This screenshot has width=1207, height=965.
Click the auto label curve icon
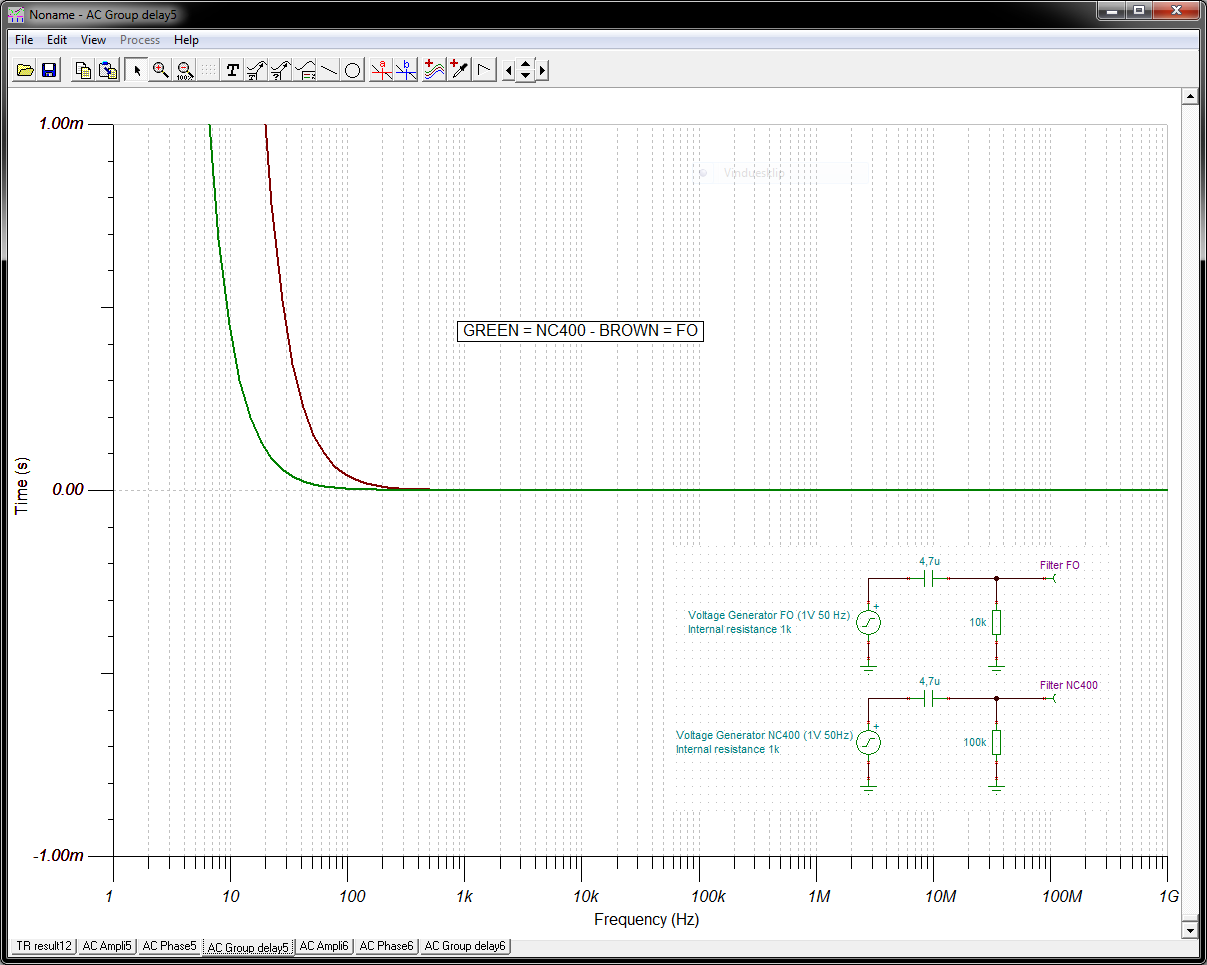257,70
